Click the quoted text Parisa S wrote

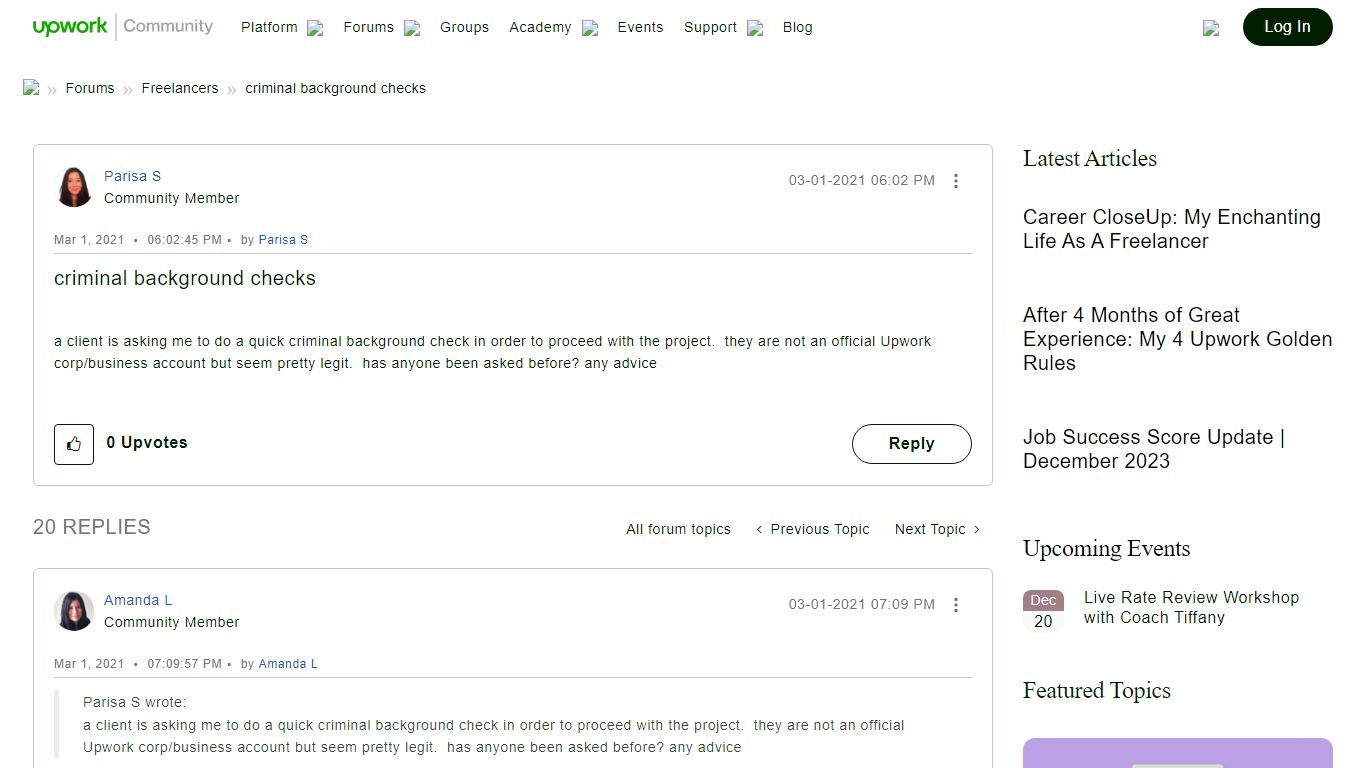click(x=135, y=702)
